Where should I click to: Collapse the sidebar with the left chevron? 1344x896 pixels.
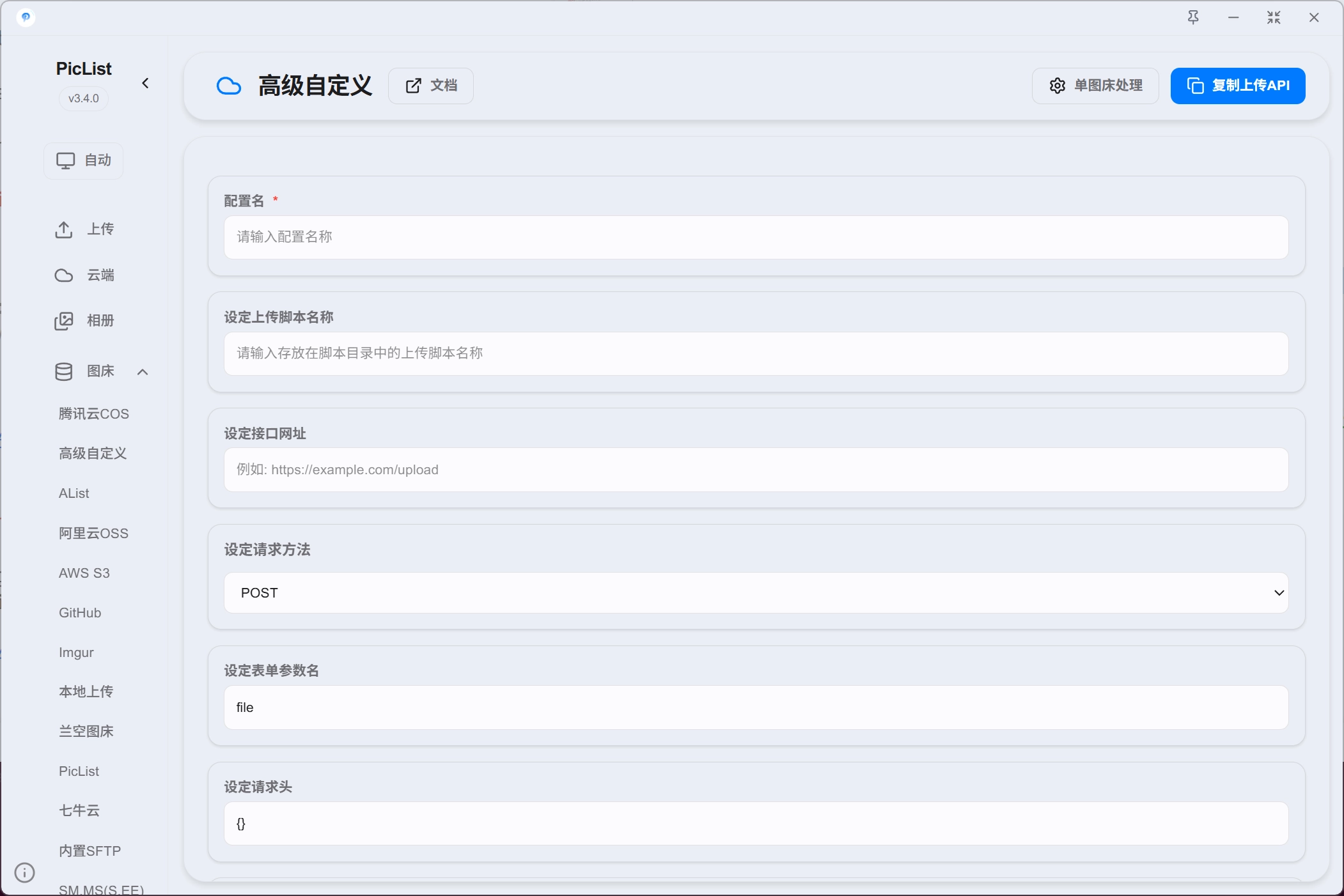(145, 83)
